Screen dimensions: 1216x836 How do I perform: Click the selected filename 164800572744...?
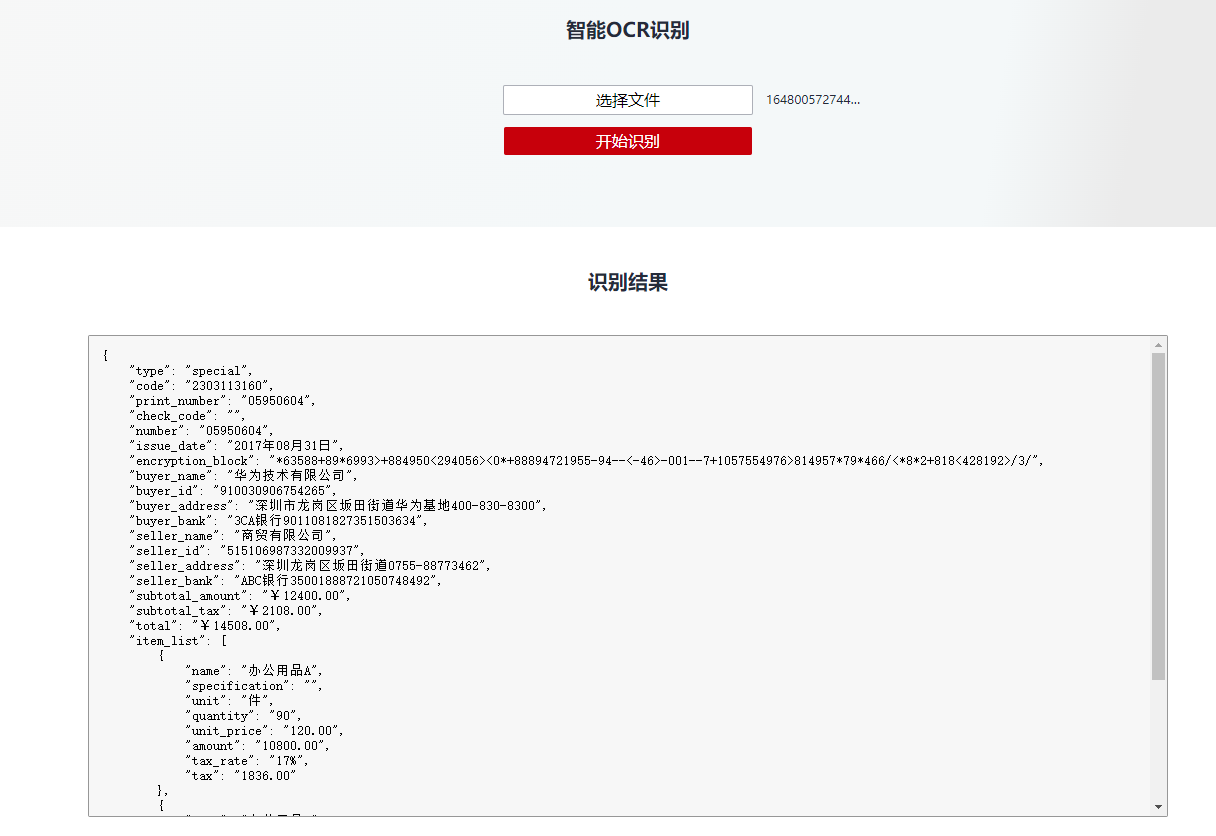coord(813,100)
